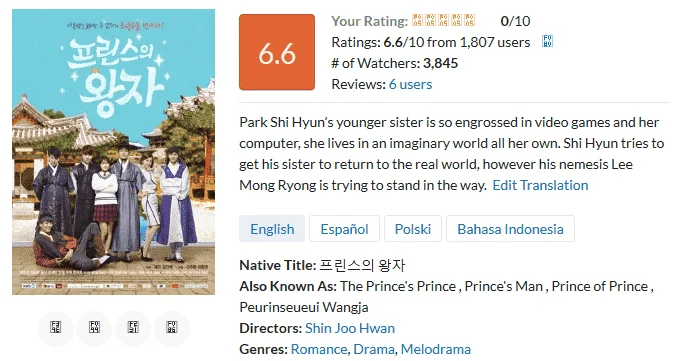The image size is (675, 361).
Task: Open the Melodrama genre link
Action: pos(436,349)
